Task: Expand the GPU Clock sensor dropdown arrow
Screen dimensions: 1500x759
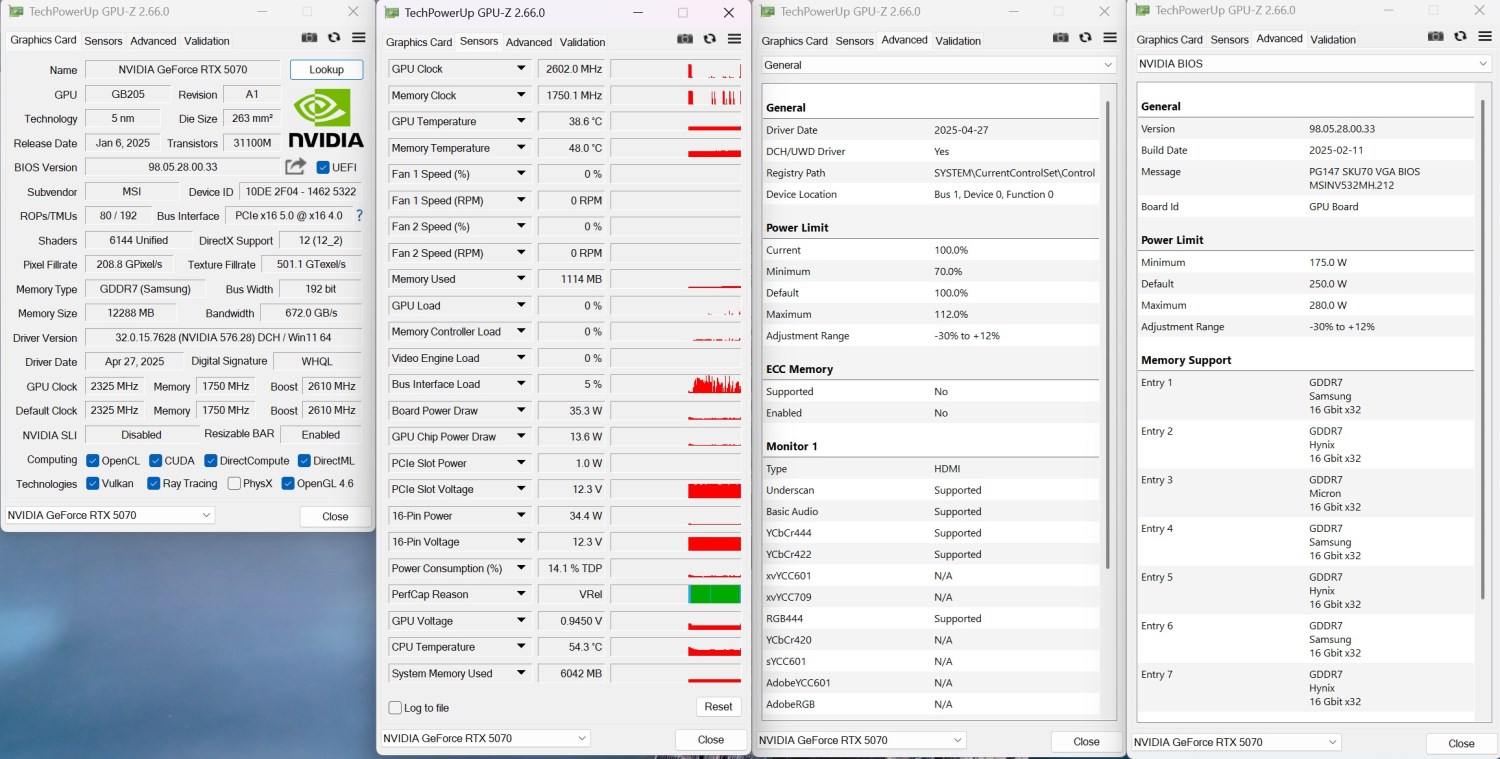Action: pyautogui.click(x=520, y=69)
